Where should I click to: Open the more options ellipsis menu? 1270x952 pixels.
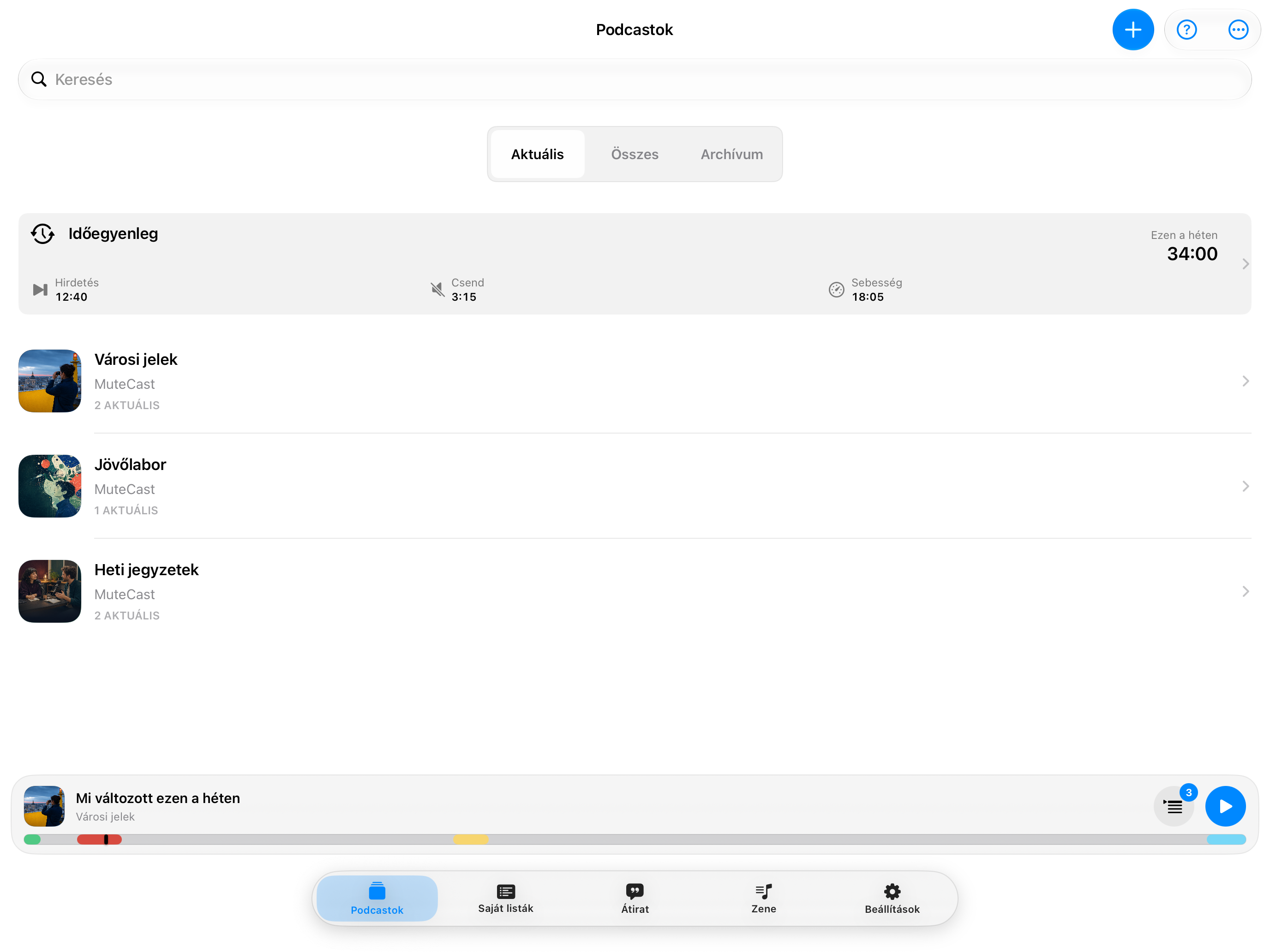coord(1238,30)
